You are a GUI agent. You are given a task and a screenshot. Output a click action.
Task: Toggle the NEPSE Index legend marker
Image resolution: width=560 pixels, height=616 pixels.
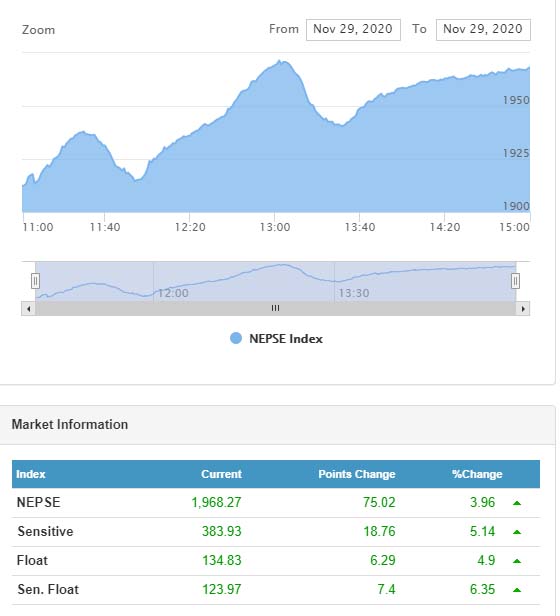pyautogui.click(x=236, y=338)
